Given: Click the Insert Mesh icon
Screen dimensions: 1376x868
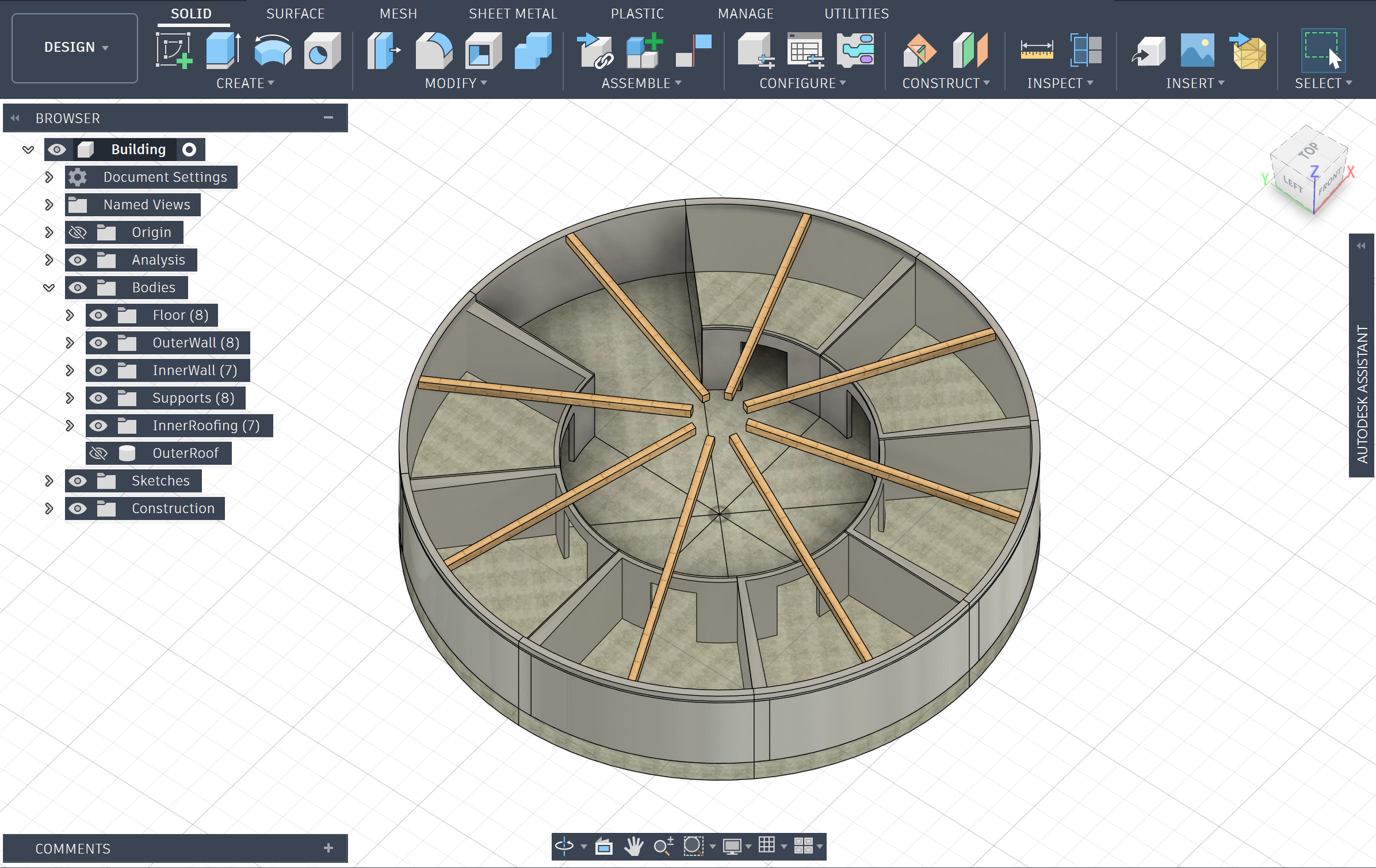Looking at the screenshot, I should (x=1248, y=51).
